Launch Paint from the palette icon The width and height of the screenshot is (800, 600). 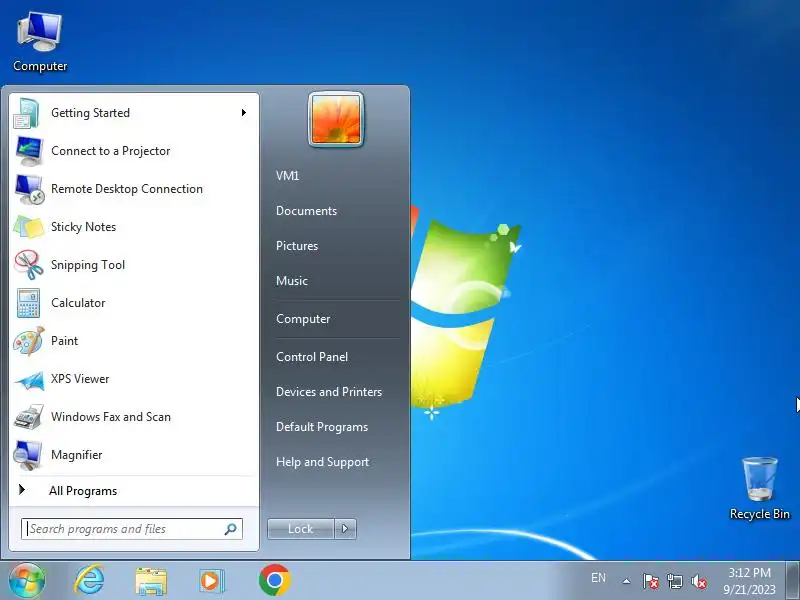point(29,341)
